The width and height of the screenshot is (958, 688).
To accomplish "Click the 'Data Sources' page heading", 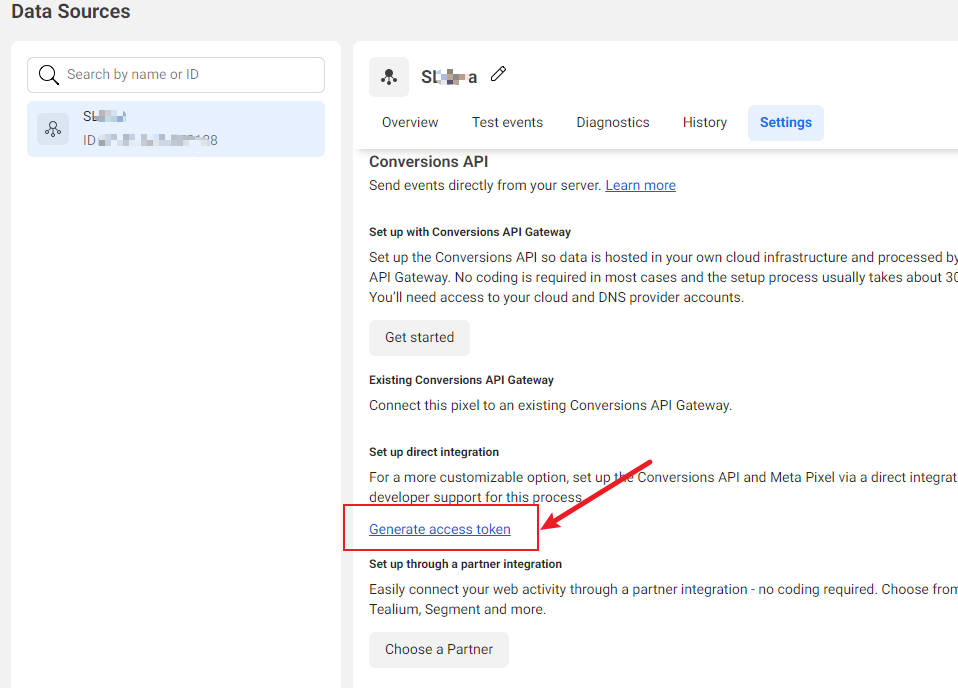I will (71, 12).
